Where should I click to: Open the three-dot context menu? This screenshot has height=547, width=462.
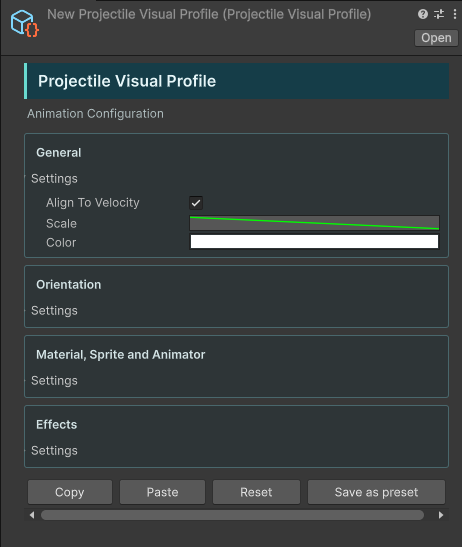(455, 14)
